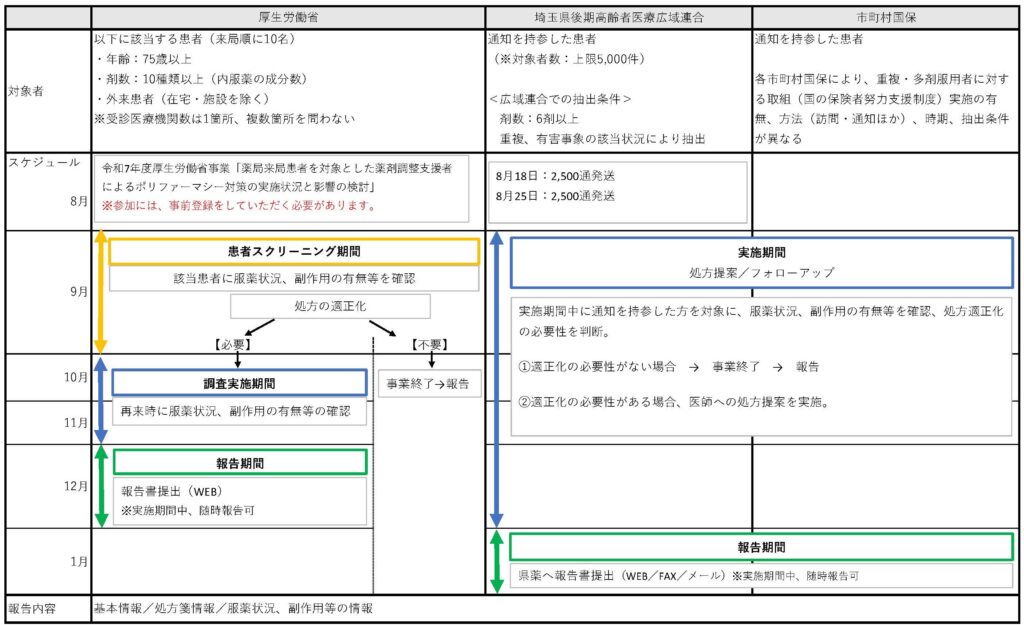Click the 9月 month label

(x=78, y=291)
